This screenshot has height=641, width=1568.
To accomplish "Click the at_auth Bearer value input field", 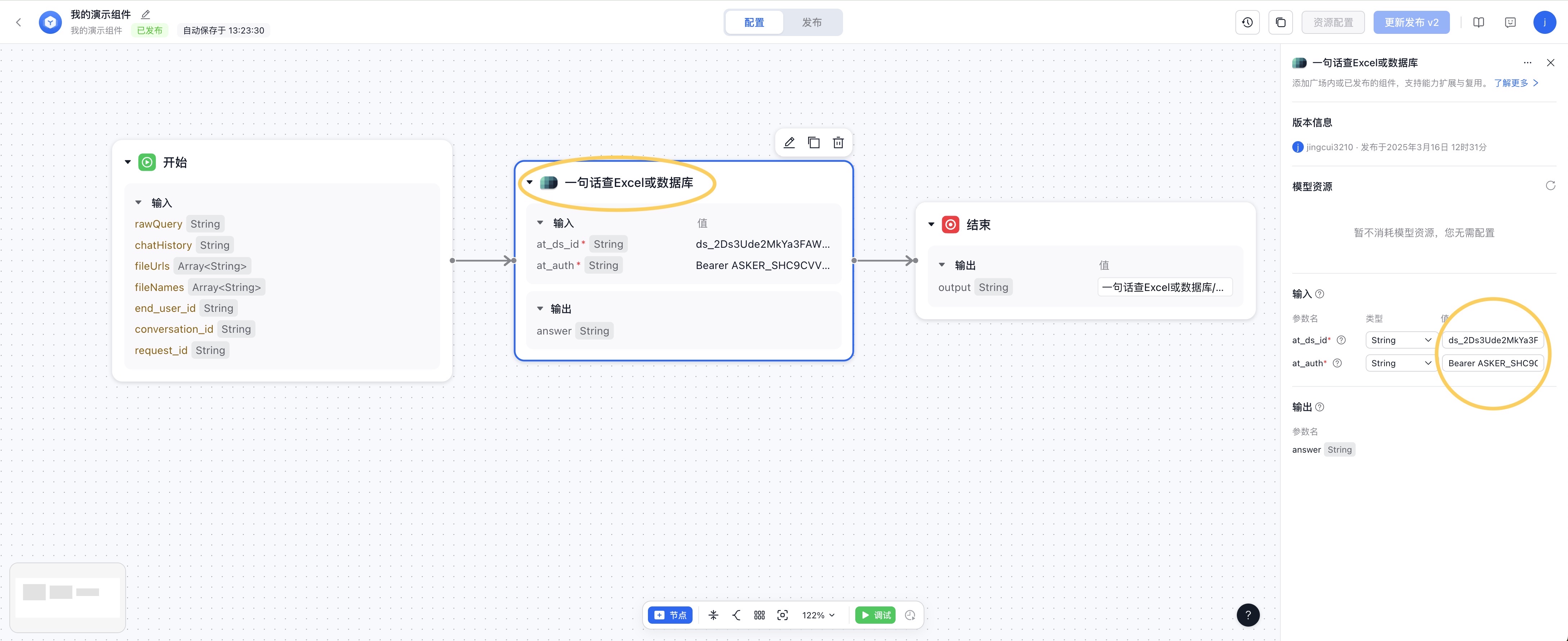I will (1492, 363).
